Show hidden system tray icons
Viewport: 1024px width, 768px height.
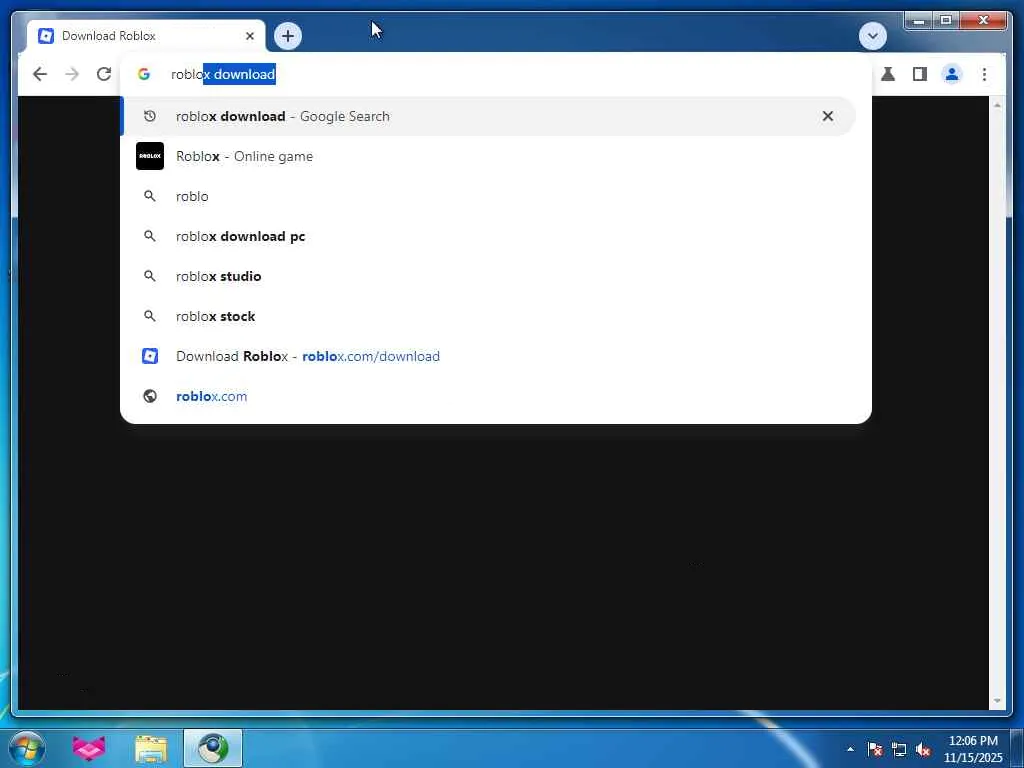click(x=850, y=749)
